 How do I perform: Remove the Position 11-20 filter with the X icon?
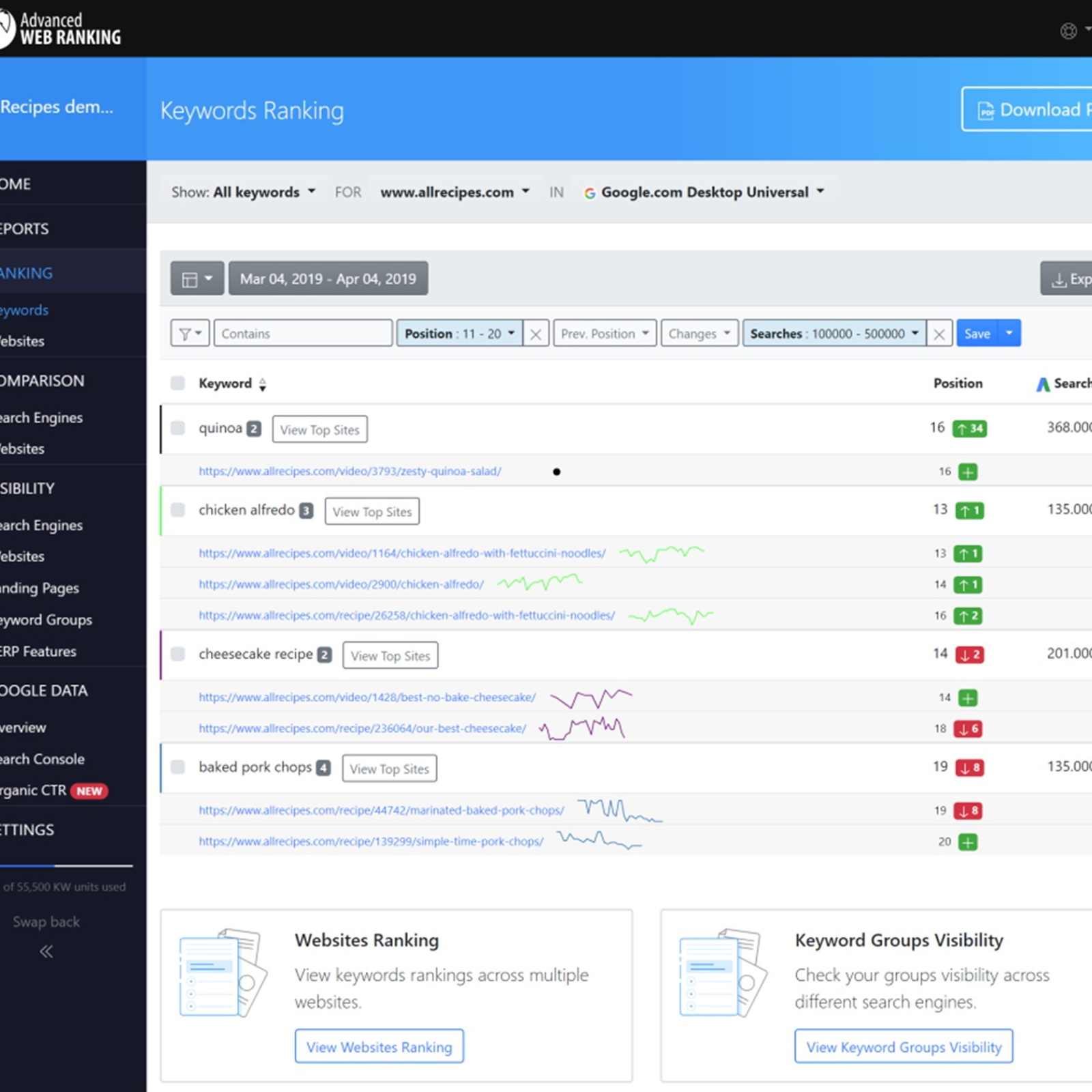(x=536, y=333)
